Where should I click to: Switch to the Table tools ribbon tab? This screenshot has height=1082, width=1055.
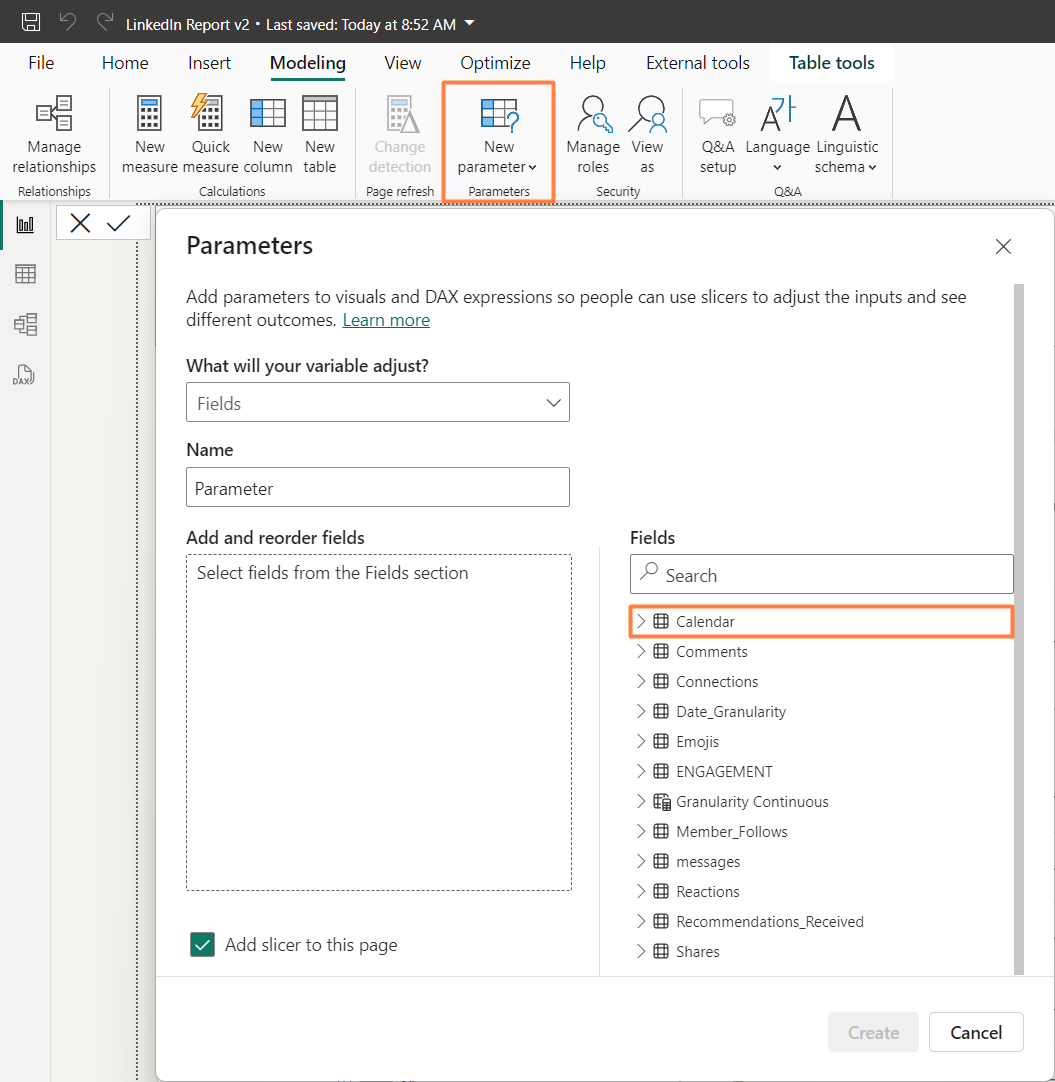tap(830, 62)
